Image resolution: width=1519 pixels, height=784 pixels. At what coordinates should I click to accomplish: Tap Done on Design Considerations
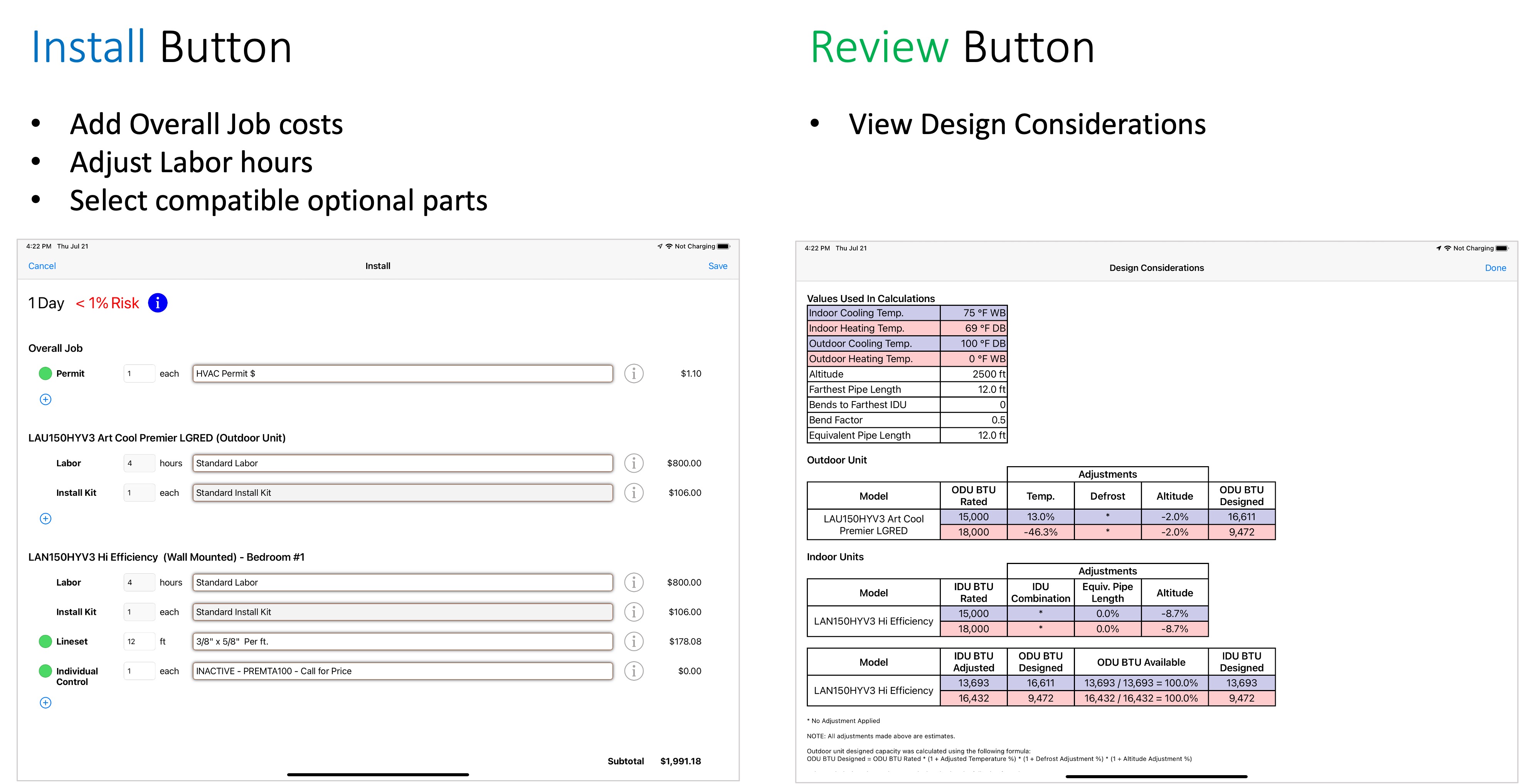(1495, 268)
